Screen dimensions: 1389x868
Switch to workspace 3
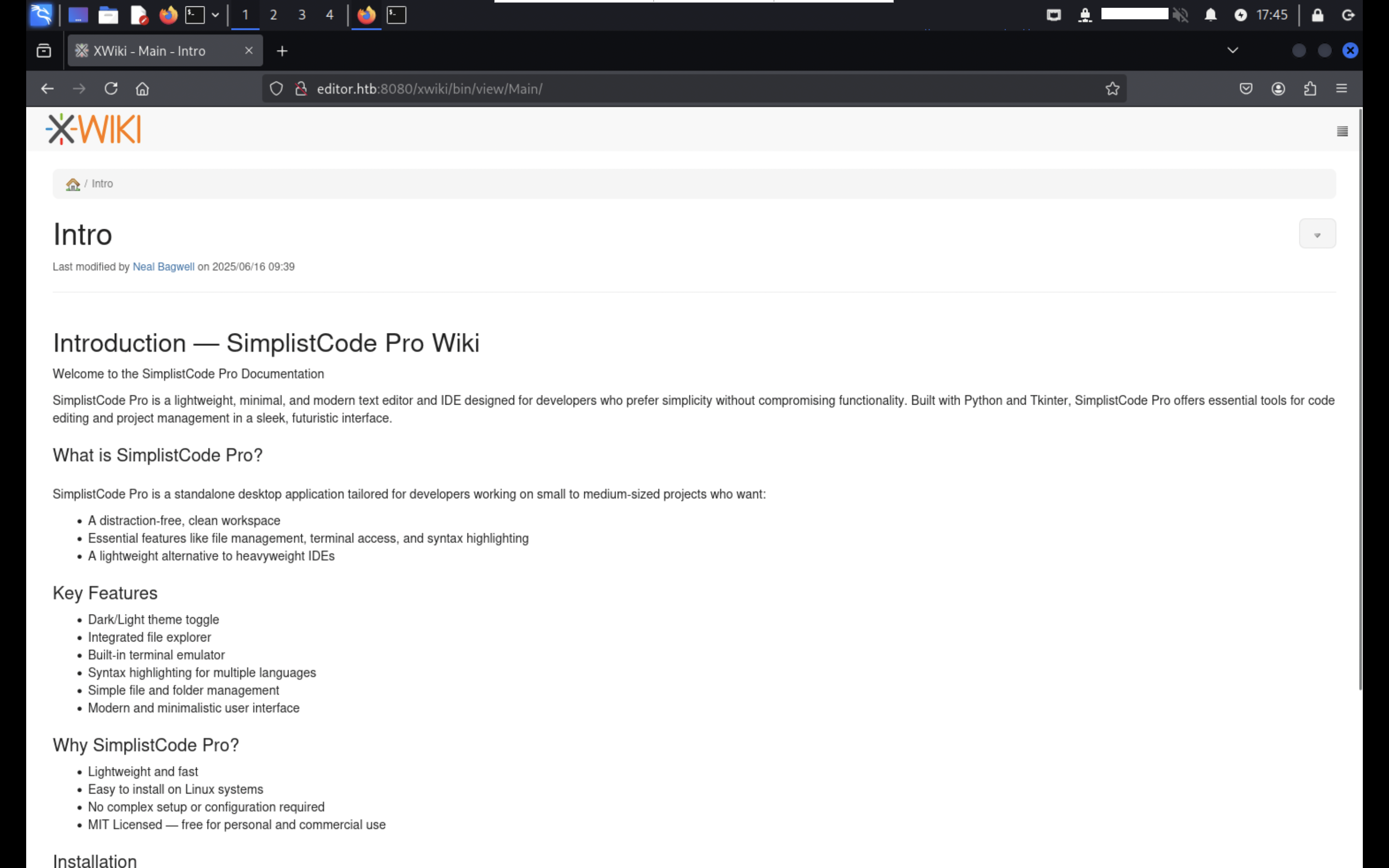tap(302, 15)
